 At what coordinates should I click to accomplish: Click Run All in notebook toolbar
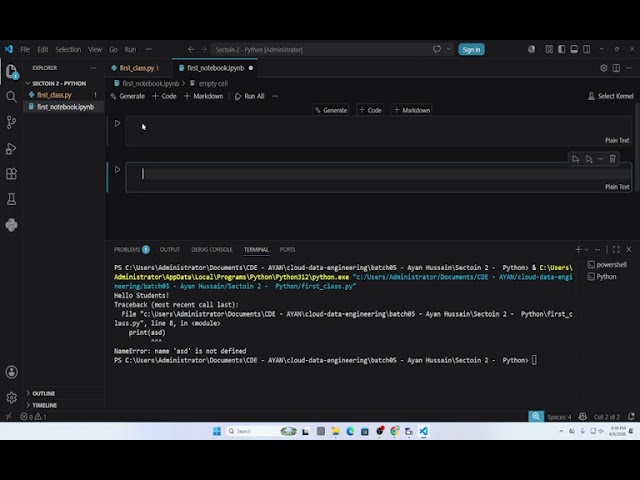coord(249,96)
